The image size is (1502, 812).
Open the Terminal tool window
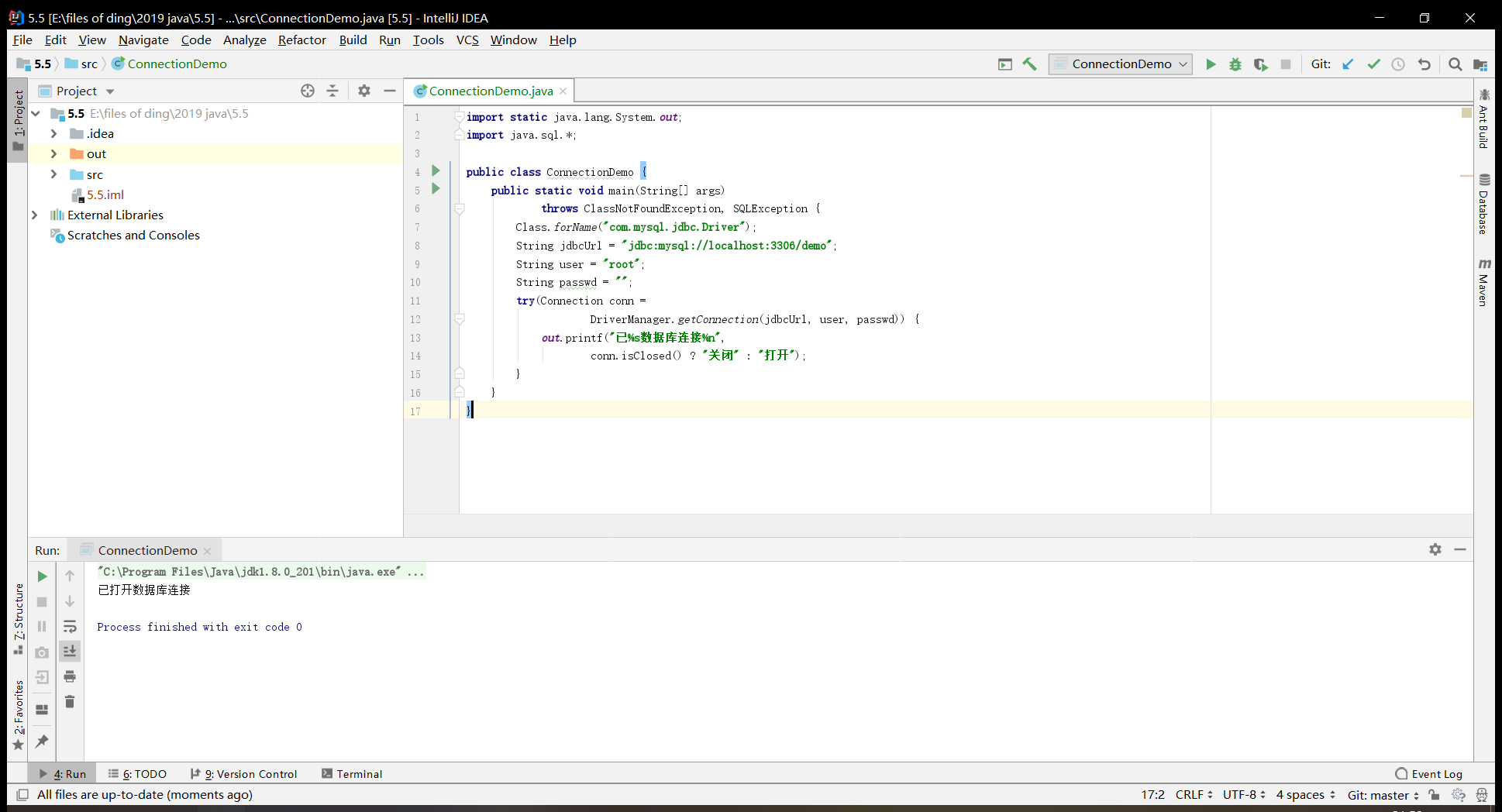pos(352,773)
